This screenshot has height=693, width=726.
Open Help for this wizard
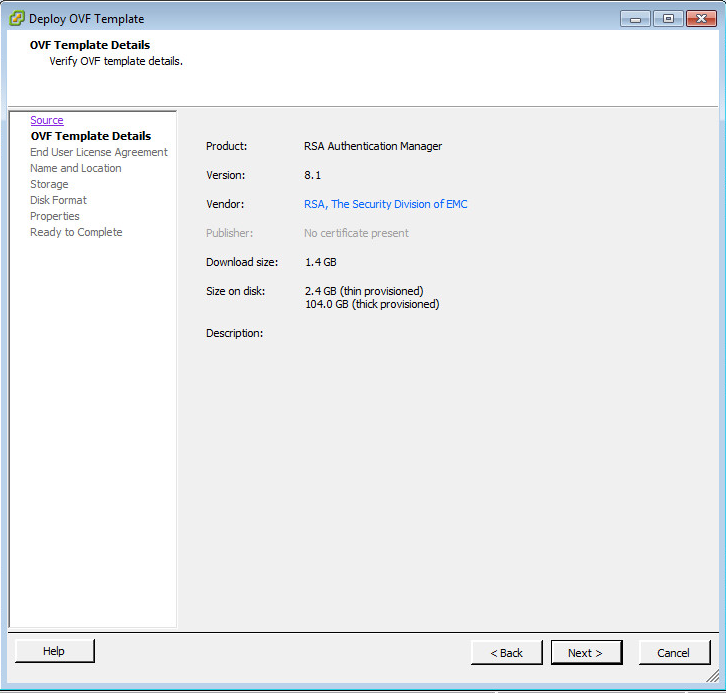pyautogui.click(x=55, y=651)
